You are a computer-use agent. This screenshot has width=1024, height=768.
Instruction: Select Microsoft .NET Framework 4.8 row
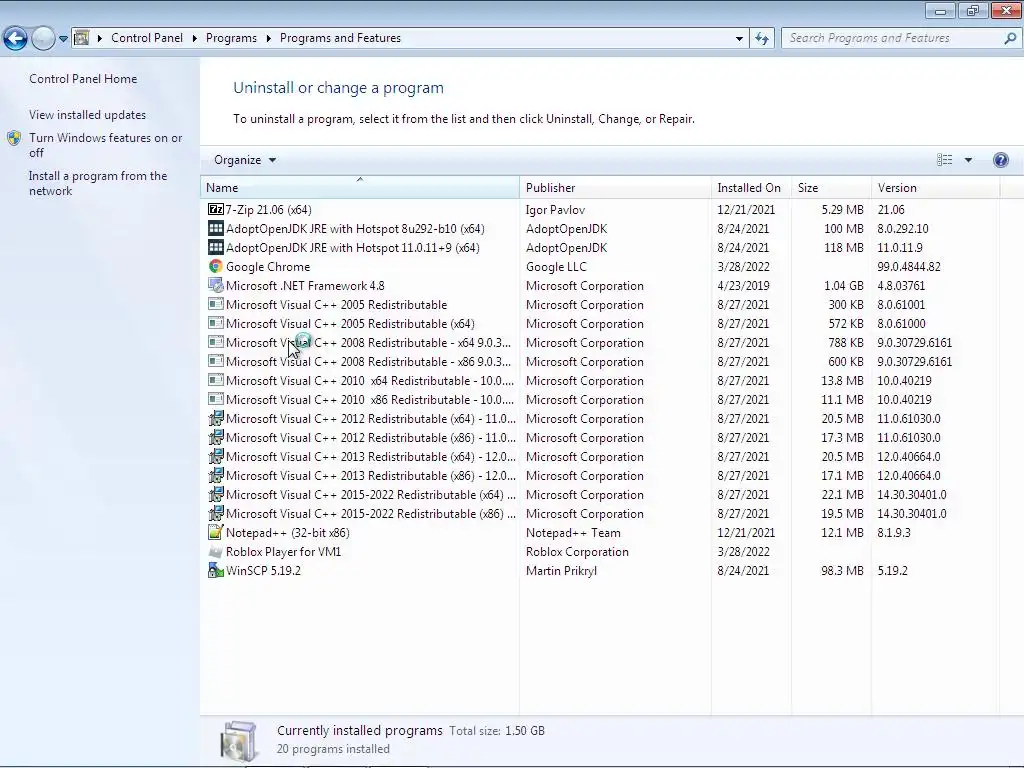click(601, 285)
